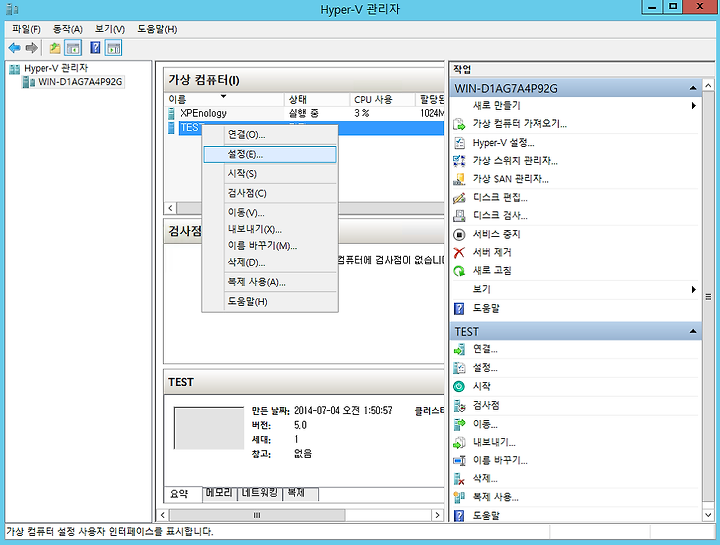This screenshot has width=720, height=545.
Task: Toggle the show/hide action pane toolbar icon
Action: click(113, 48)
